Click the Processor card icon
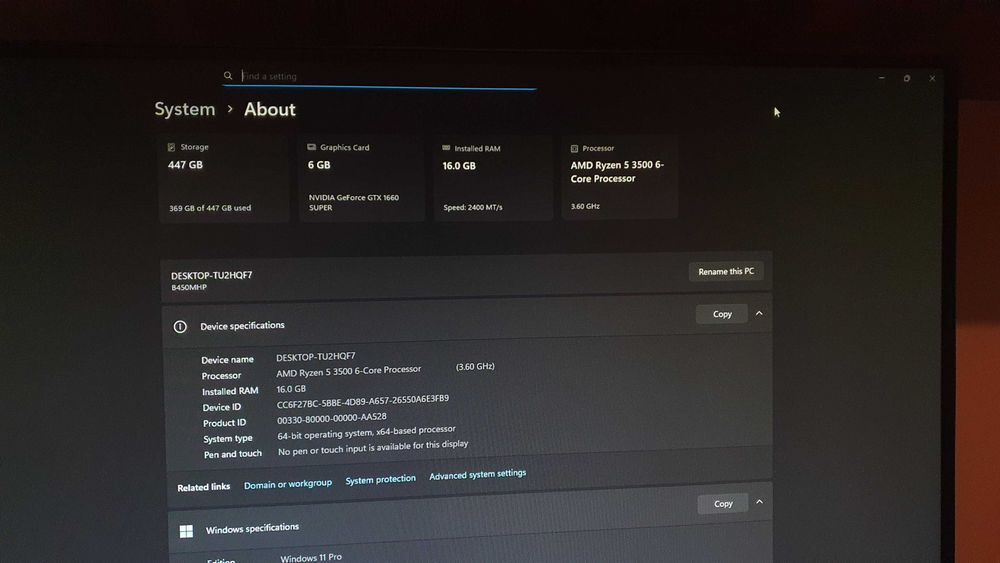 574,149
